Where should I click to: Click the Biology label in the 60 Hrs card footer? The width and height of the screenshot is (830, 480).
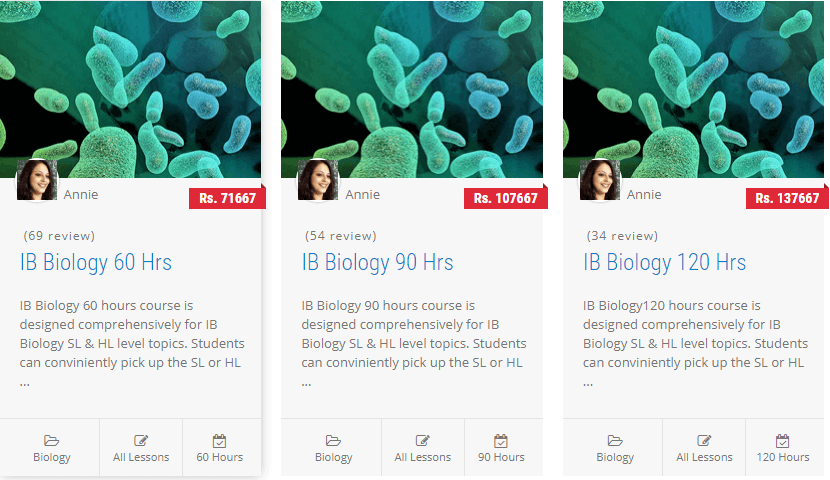tap(52, 457)
